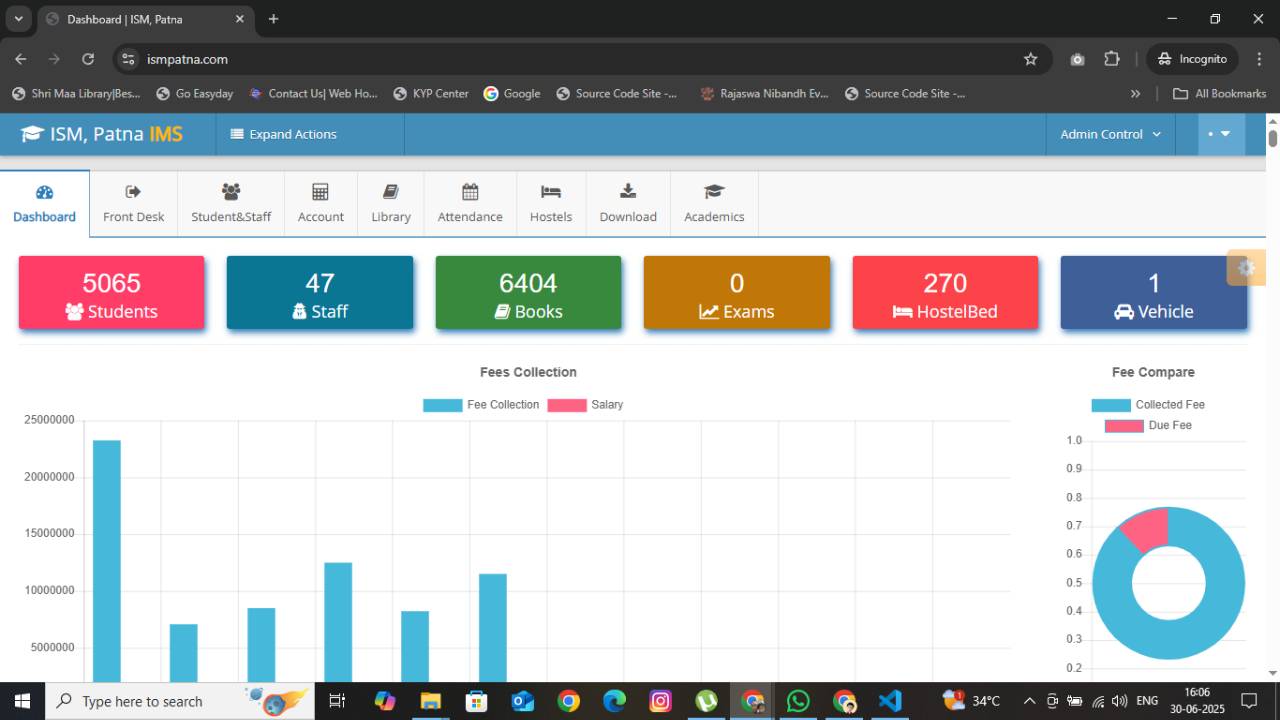Click the Front Desk icon

pos(133,192)
